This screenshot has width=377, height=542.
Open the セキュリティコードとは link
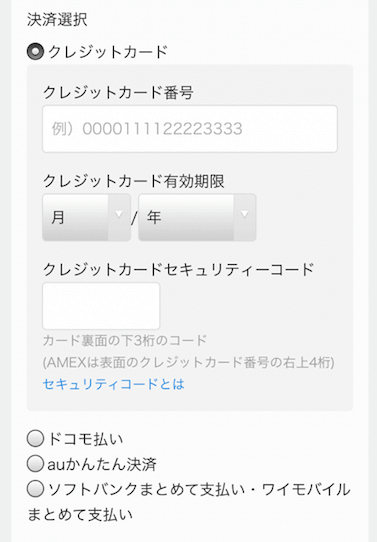(x=114, y=384)
